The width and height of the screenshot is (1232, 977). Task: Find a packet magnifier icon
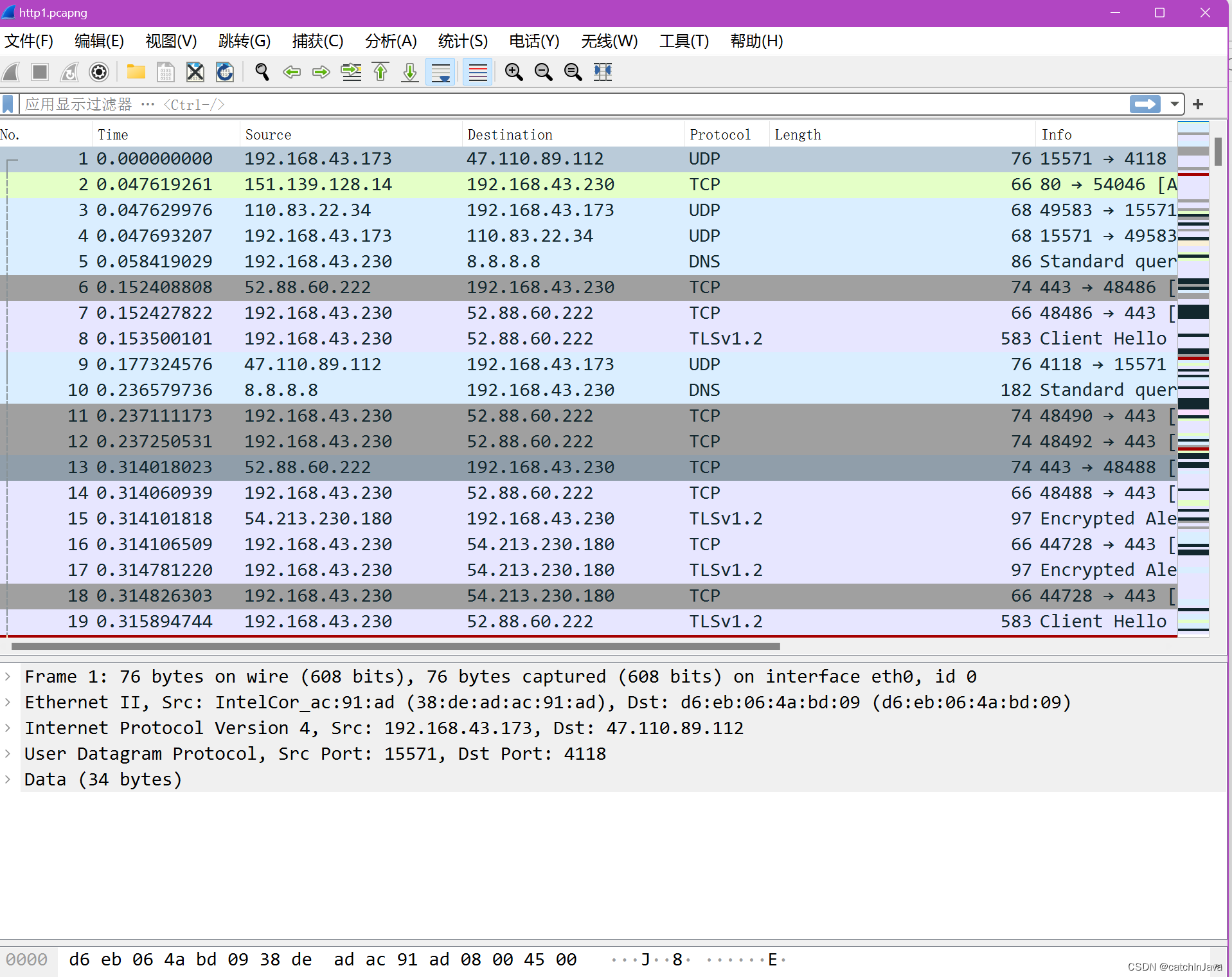(262, 72)
